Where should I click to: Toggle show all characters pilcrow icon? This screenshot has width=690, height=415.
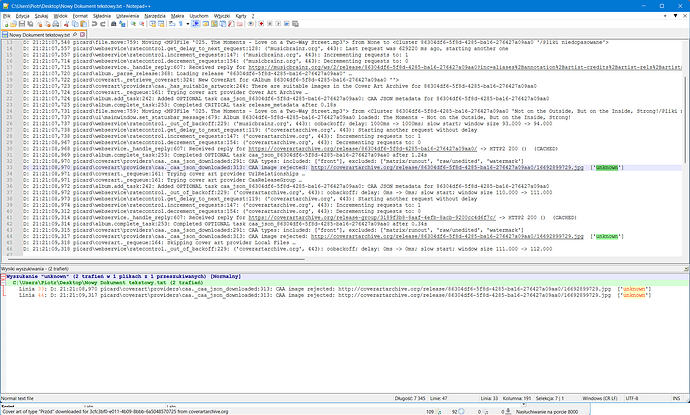coord(180,24)
